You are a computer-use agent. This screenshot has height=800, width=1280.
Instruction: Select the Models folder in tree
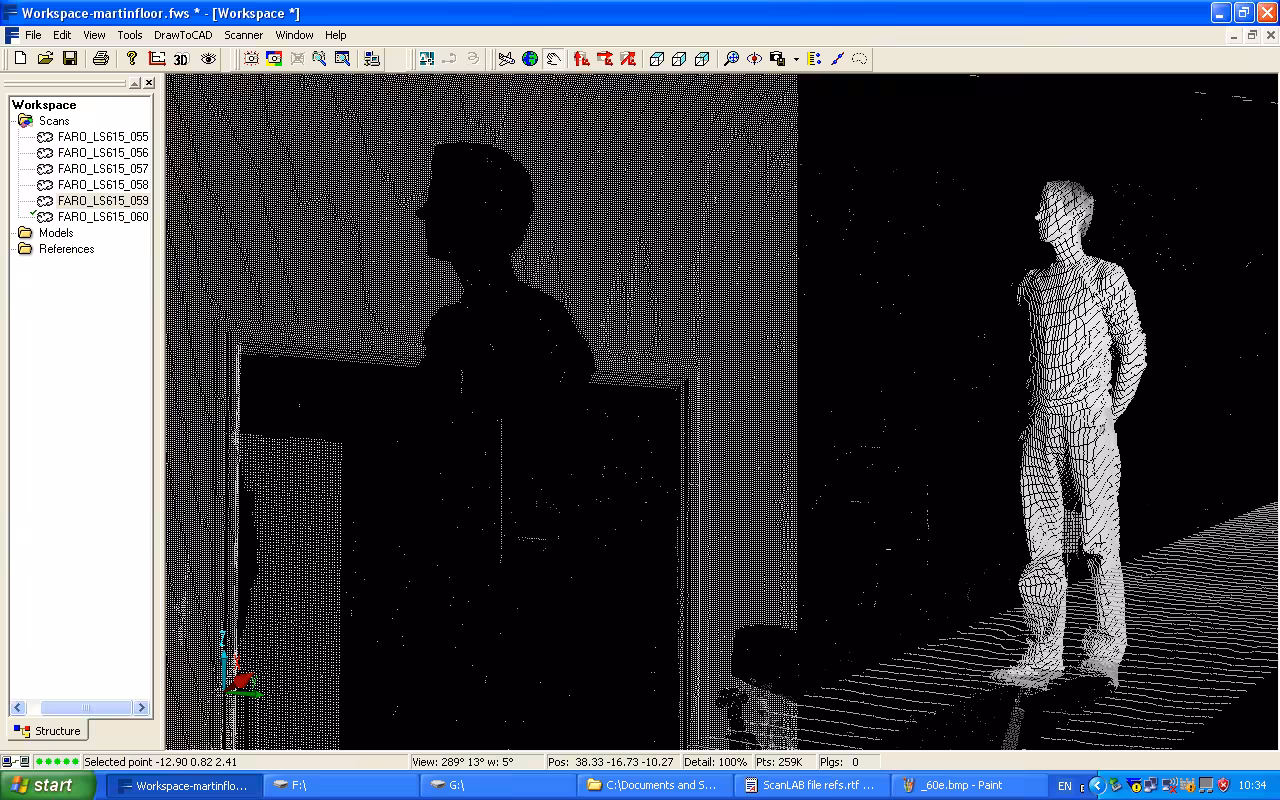[x=56, y=233]
